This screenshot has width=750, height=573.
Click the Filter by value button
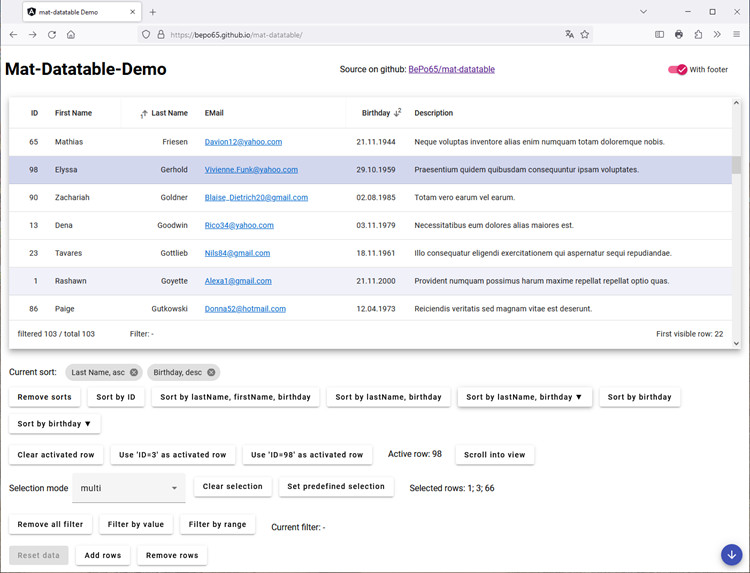coord(136,524)
